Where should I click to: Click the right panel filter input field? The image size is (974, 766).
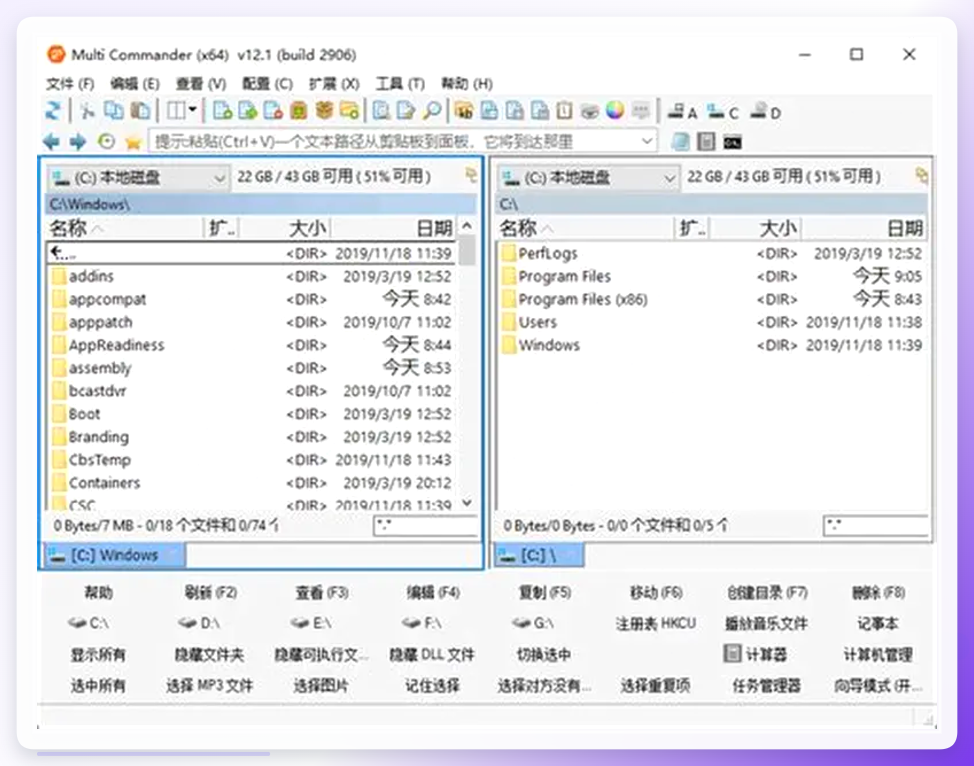(876, 526)
